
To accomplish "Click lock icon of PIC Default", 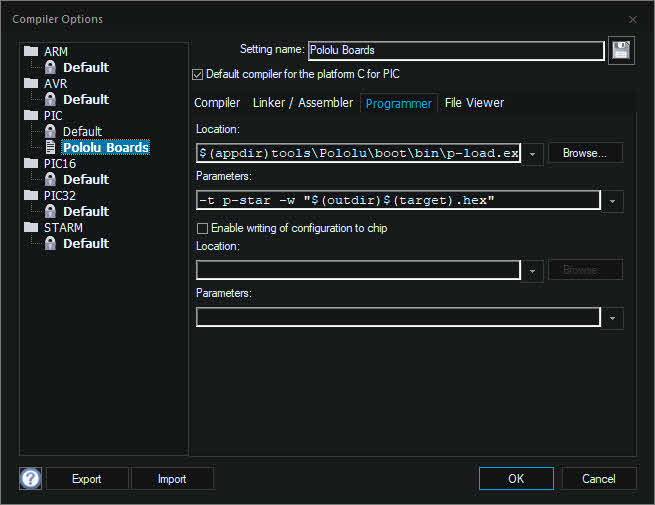I will click(x=50, y=131).
